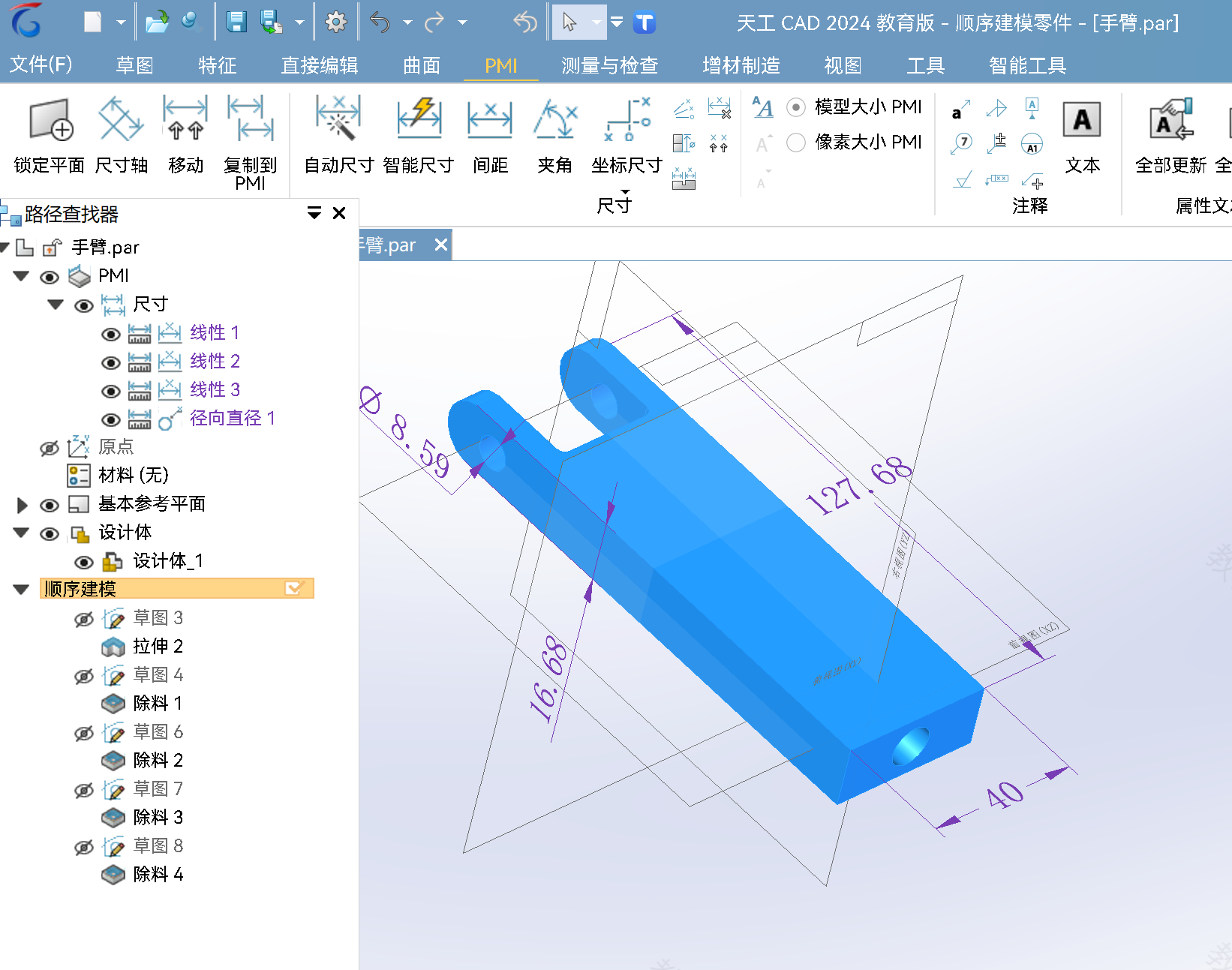This screenshot has width=1232, height=970.
Task: Select the Model Size PMI (模型大小 PMI) radio
Action: click(796, 107)
